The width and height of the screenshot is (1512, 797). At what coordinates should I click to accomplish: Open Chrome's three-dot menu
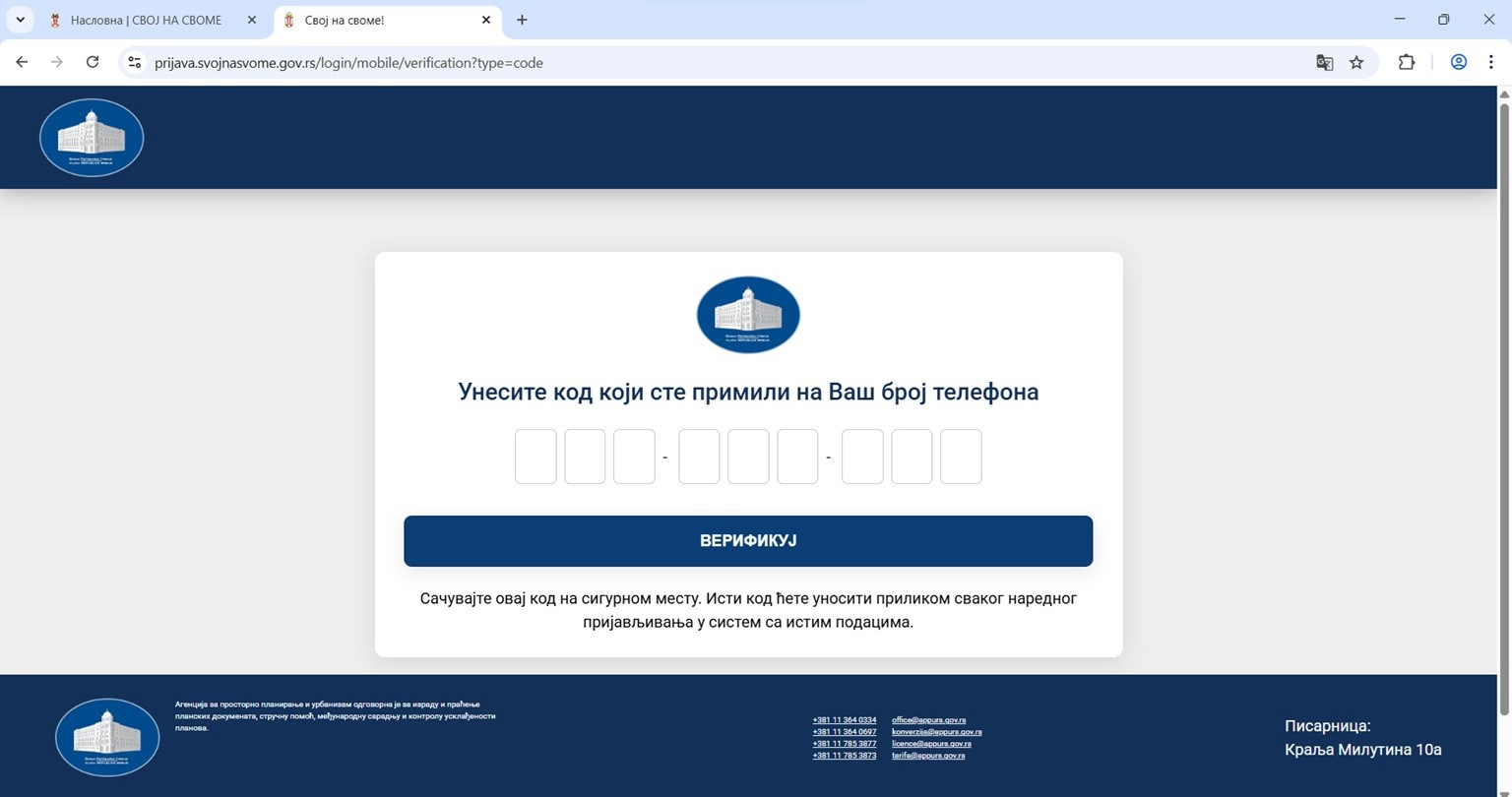pos(1490,62)
